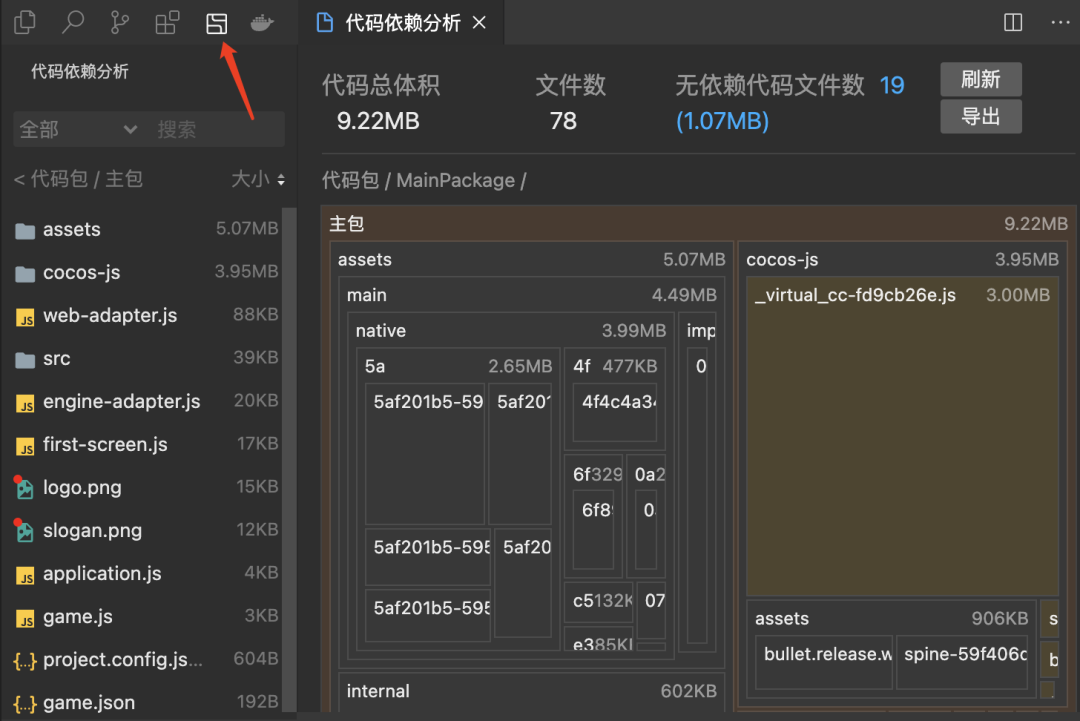Close the 代码依赖分析 tab
The height and width of the screenshot is (721, 1080).
479,23
